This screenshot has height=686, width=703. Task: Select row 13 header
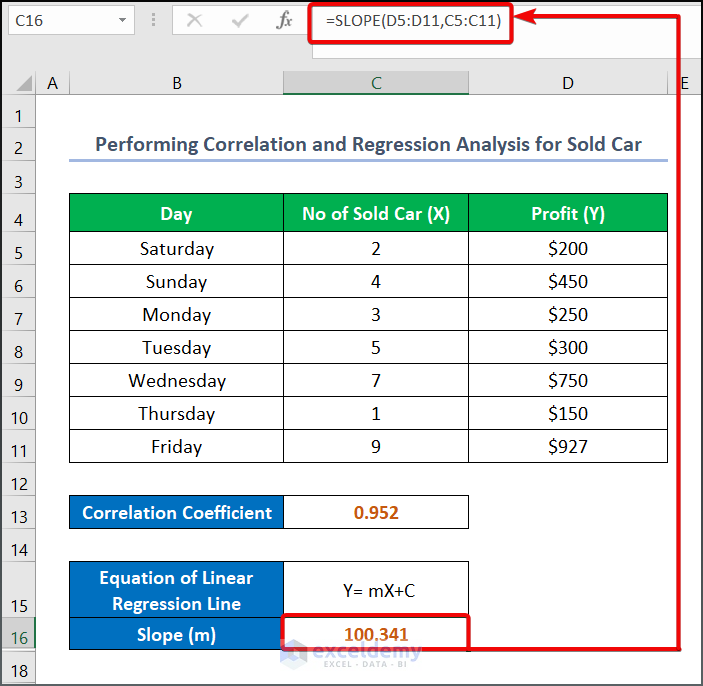[18, 513]
